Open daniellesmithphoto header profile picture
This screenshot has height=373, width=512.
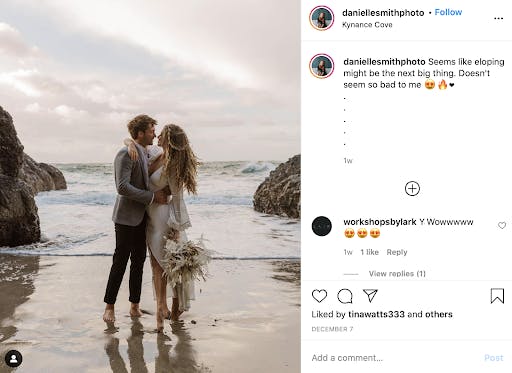322,18
